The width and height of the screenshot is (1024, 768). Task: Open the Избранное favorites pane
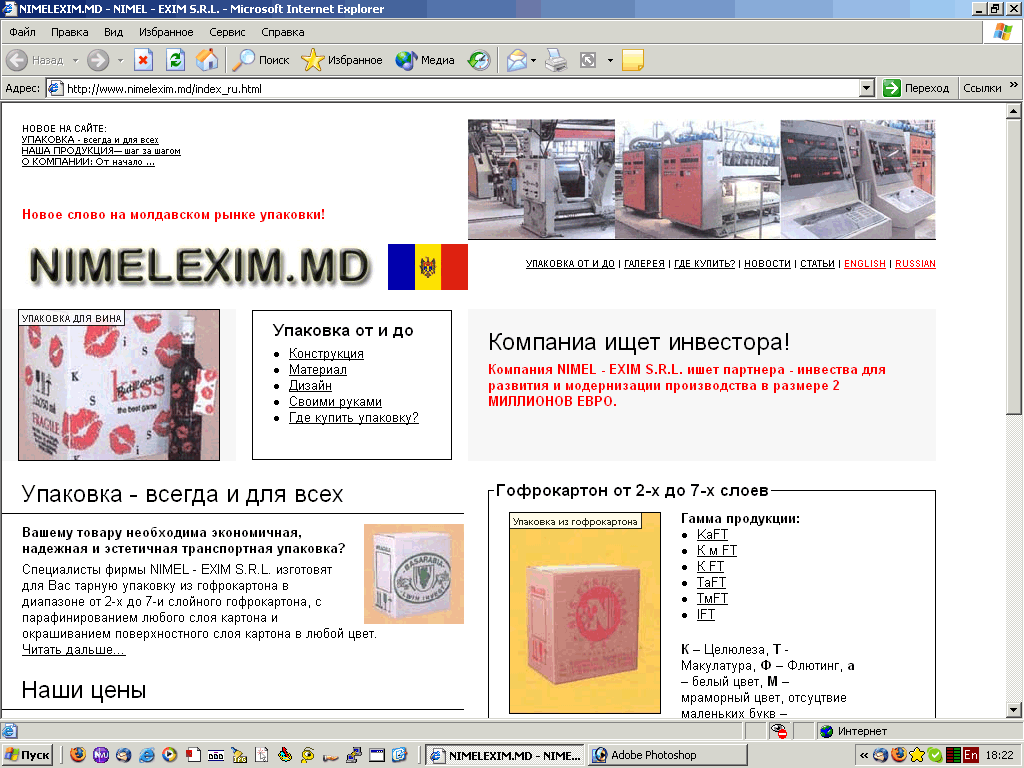342,60
